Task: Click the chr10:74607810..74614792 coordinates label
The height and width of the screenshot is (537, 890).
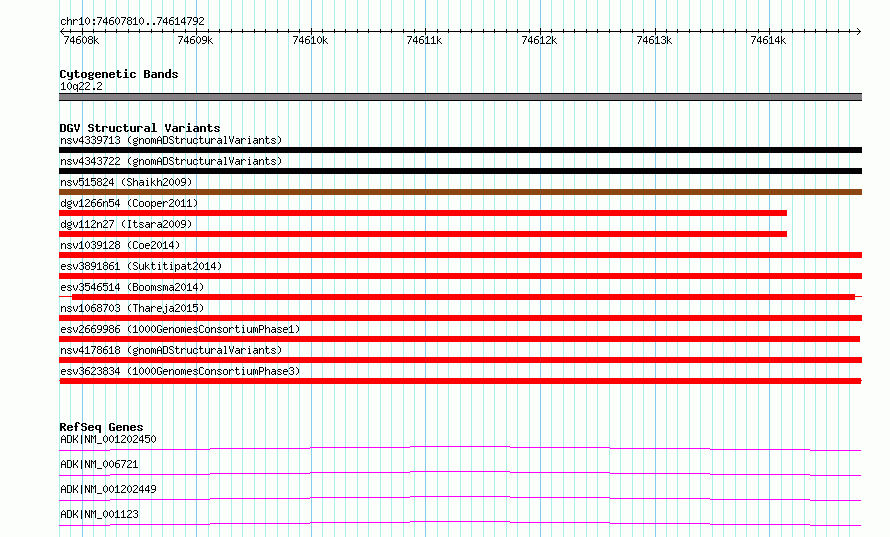Action: (x=132, y=21)
